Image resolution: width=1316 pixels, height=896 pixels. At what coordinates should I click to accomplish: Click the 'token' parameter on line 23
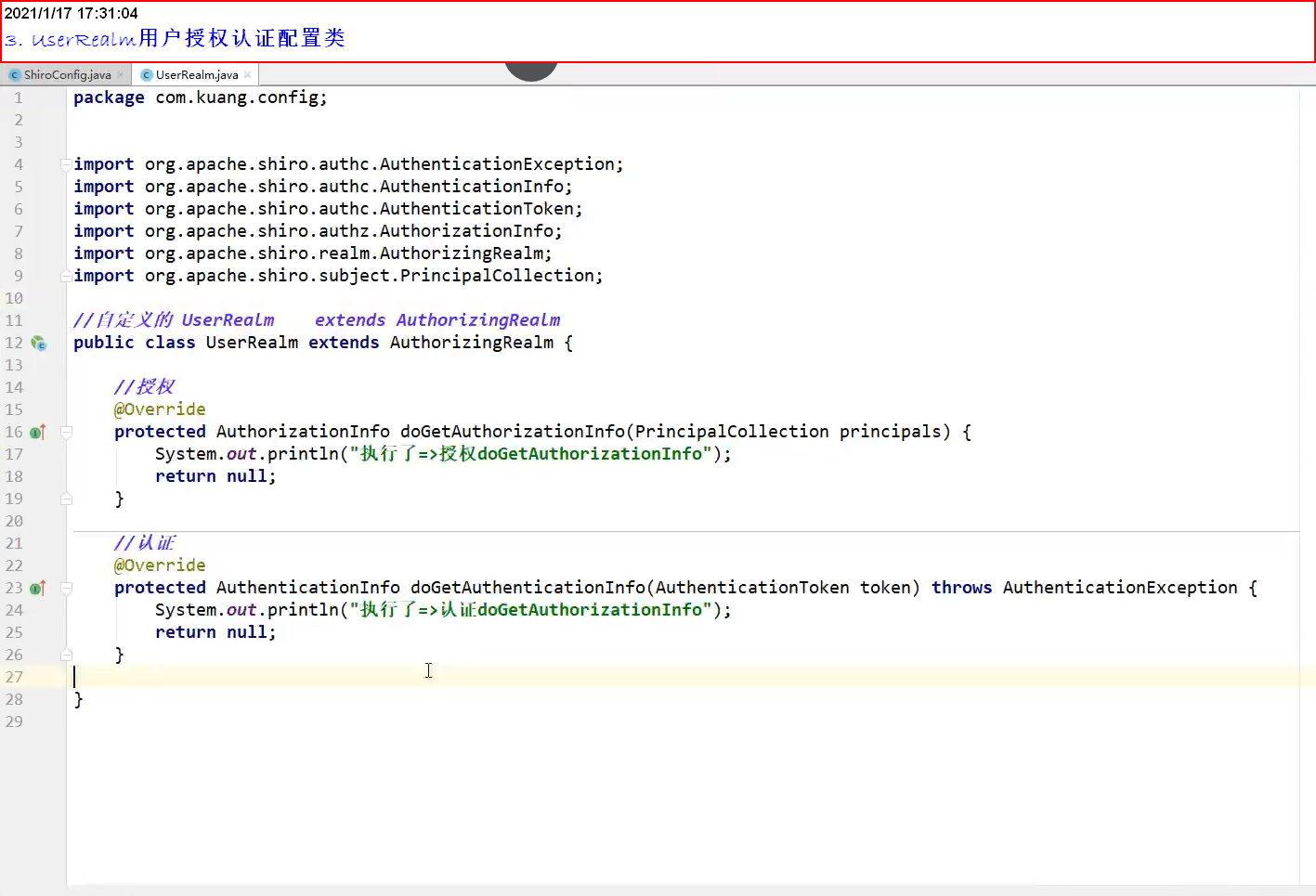pos(885,588)
